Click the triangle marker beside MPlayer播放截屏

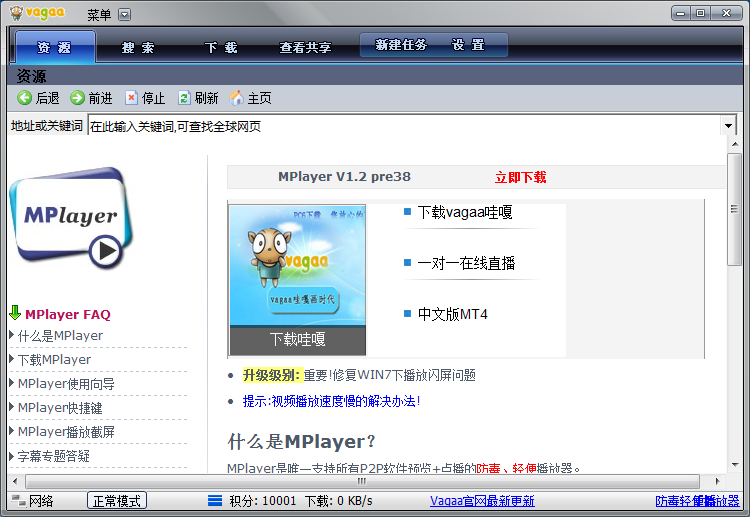click(x=11, y=431)
